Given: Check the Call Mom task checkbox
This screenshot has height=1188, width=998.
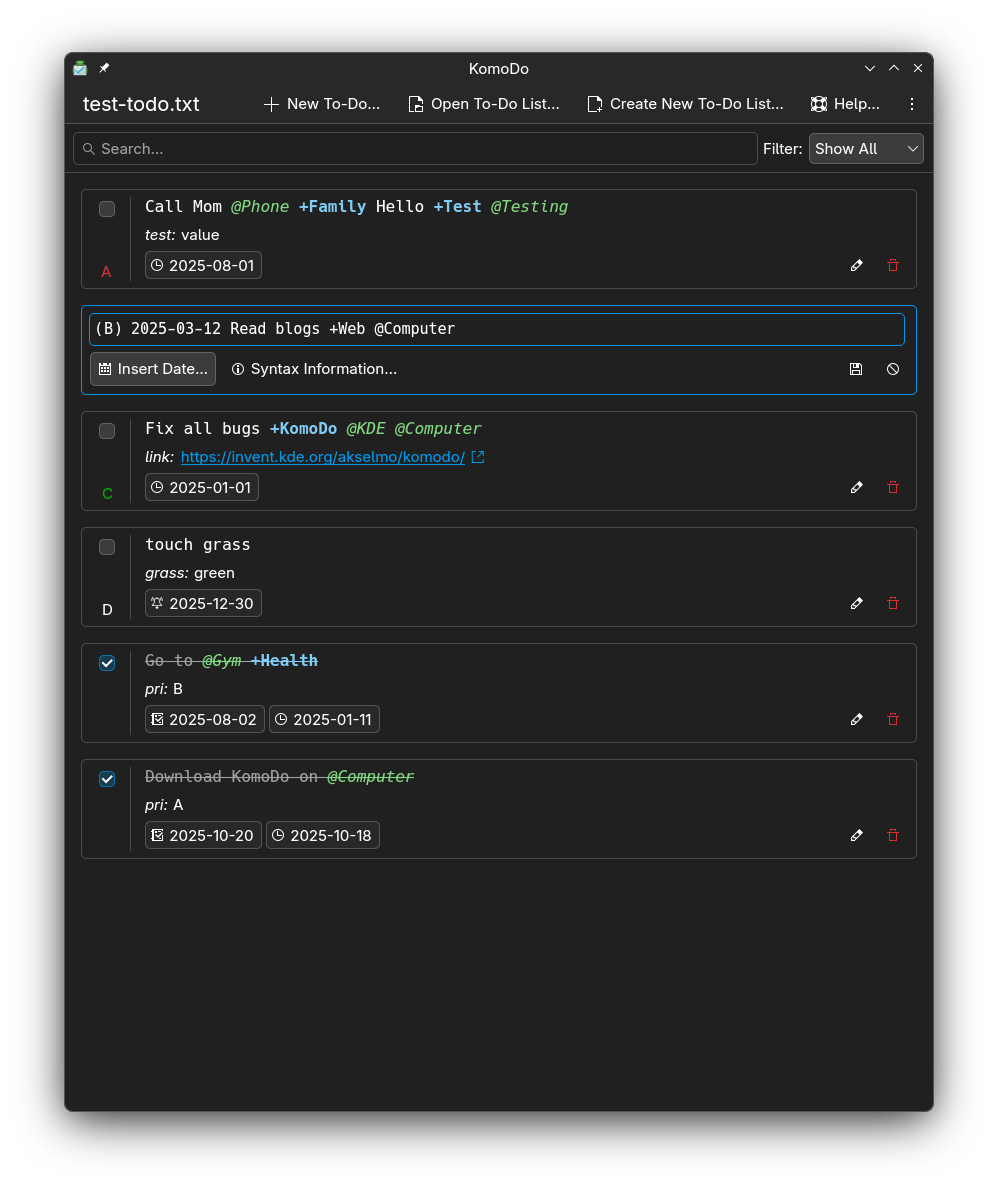Looking at the screenshot, I should click(107, 209).
